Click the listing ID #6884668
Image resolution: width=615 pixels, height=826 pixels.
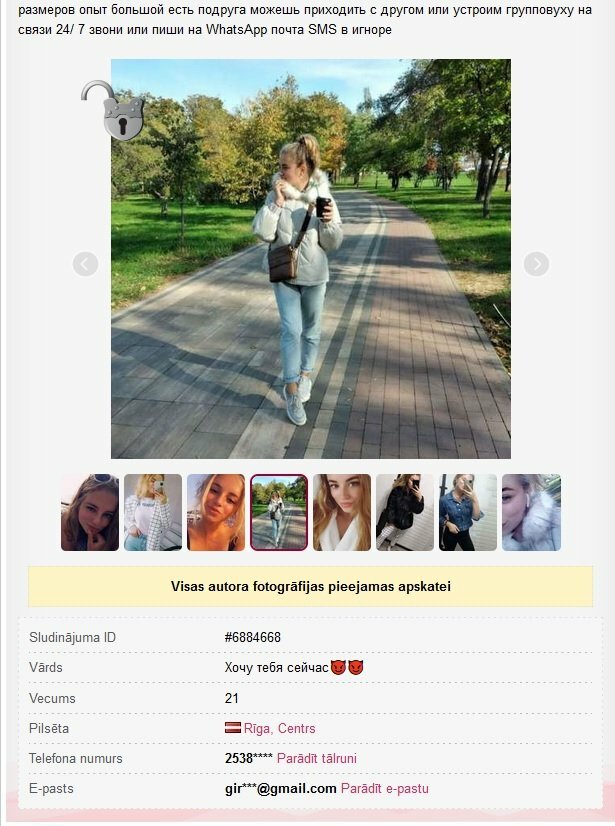[x=252, y=637]
